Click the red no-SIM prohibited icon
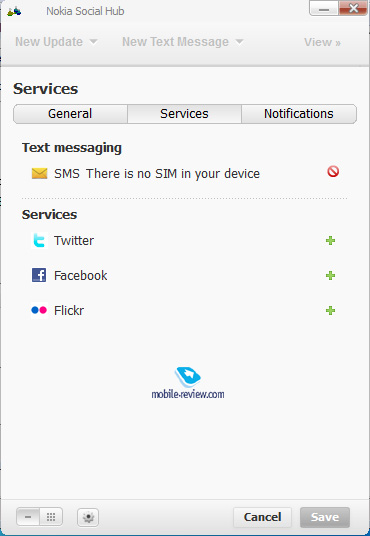Screen dimensions: 370x536 coord(333,171)
